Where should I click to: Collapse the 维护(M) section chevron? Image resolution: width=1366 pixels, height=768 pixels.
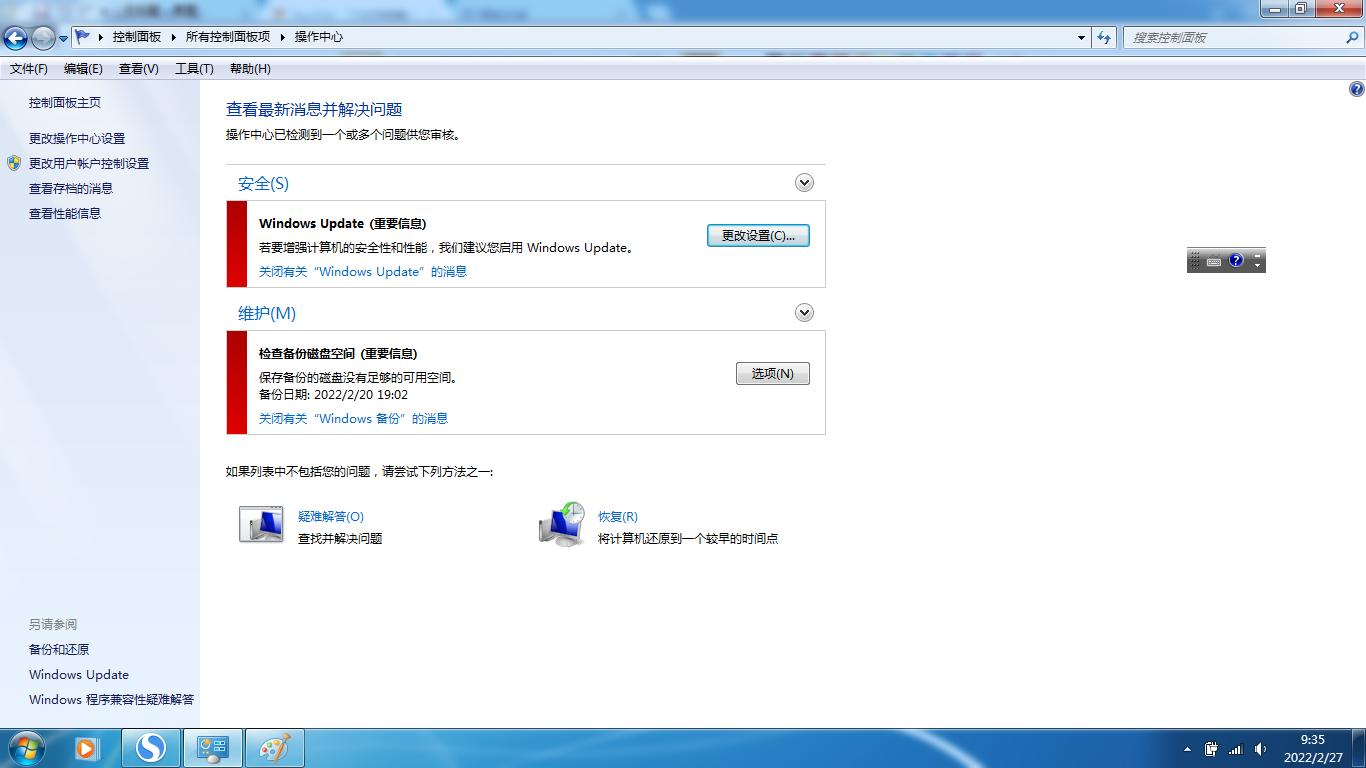[x=804, y=313]
